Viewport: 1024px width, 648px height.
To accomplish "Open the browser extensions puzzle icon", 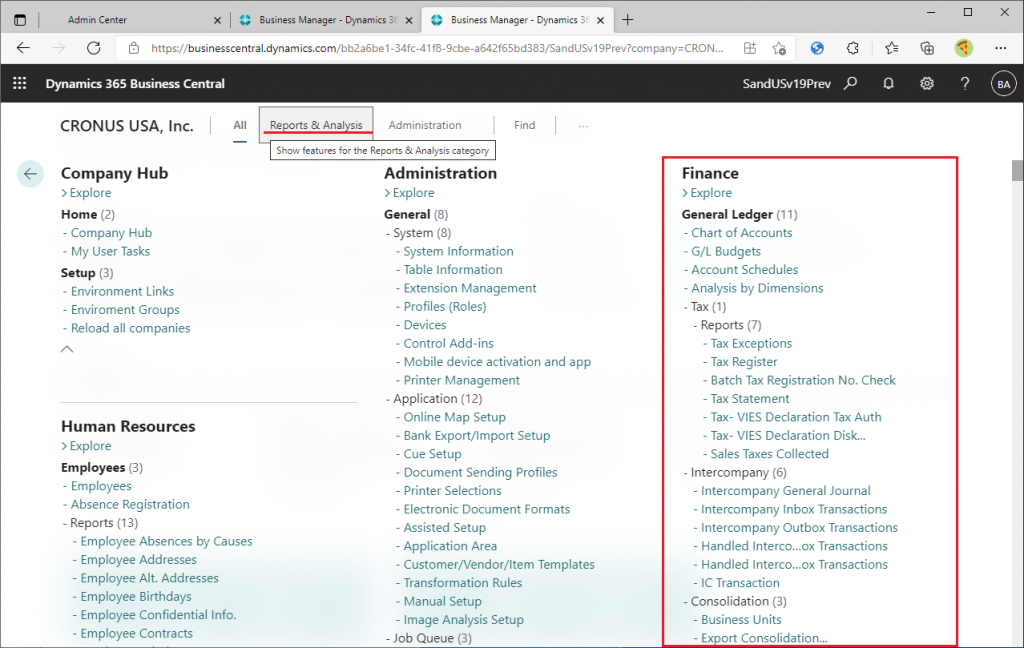I will pos(852,48).
